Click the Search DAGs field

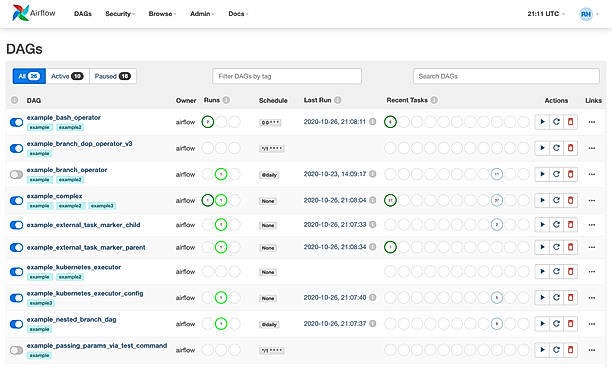pyautogui.click(x=506, y=76)
